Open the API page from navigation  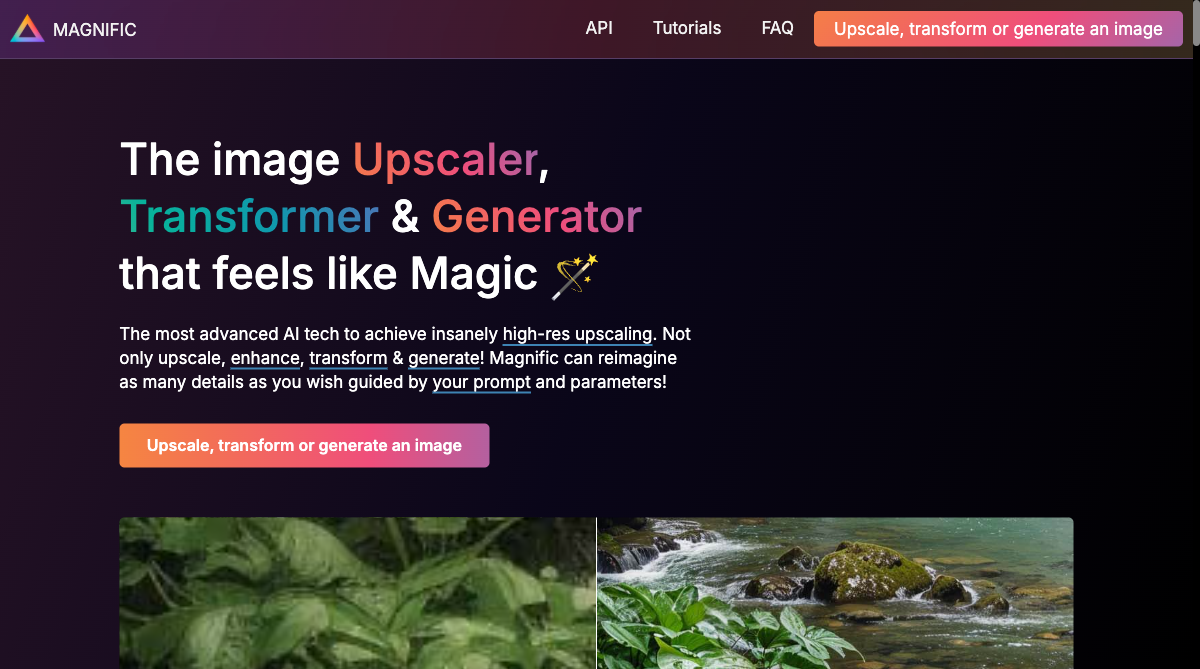pos(599,28)
